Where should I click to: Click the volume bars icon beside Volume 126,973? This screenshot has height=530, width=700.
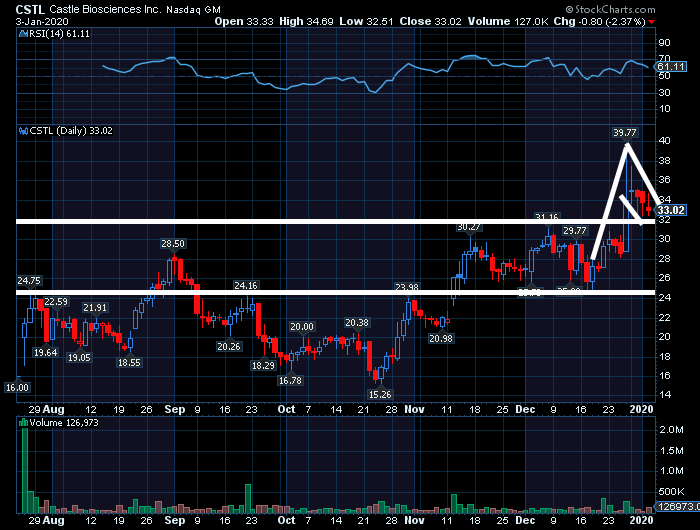coord(23,423)
